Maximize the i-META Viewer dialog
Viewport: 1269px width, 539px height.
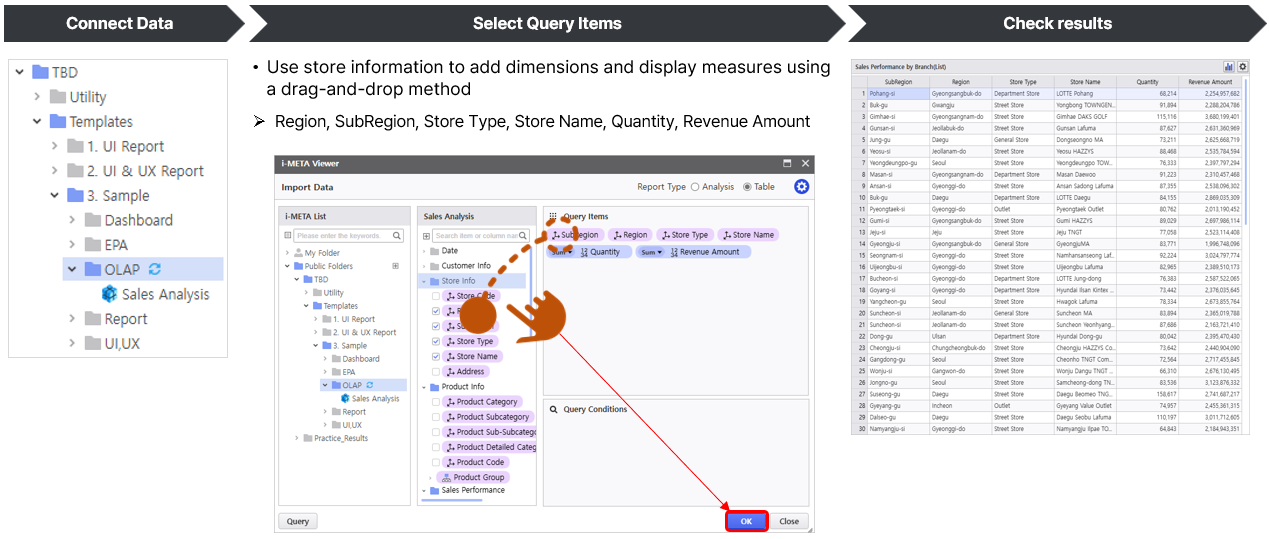click(x=787, y=163)
